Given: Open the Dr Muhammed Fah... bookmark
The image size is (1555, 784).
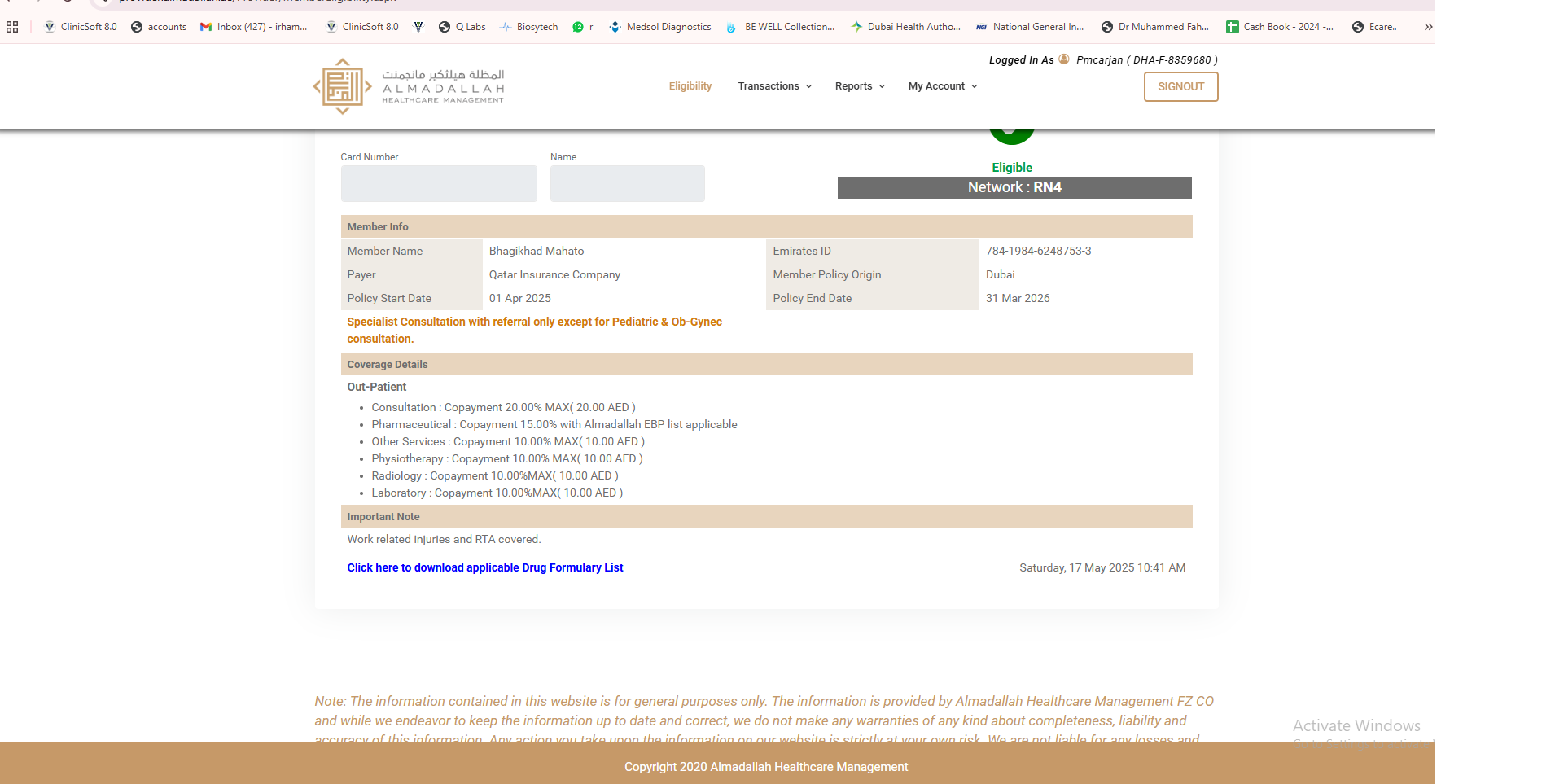Looking at the screenshot, I should [x=1155, y=27].
